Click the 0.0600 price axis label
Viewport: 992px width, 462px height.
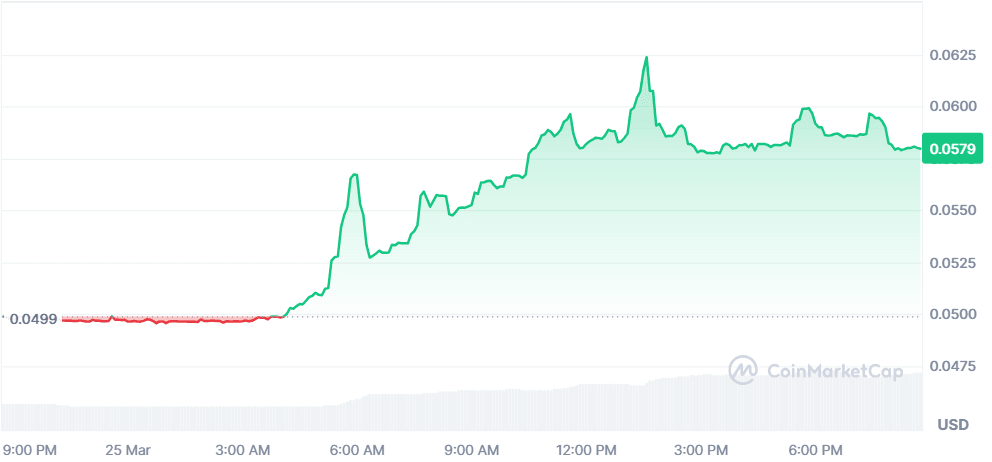[x=953, y=106]
